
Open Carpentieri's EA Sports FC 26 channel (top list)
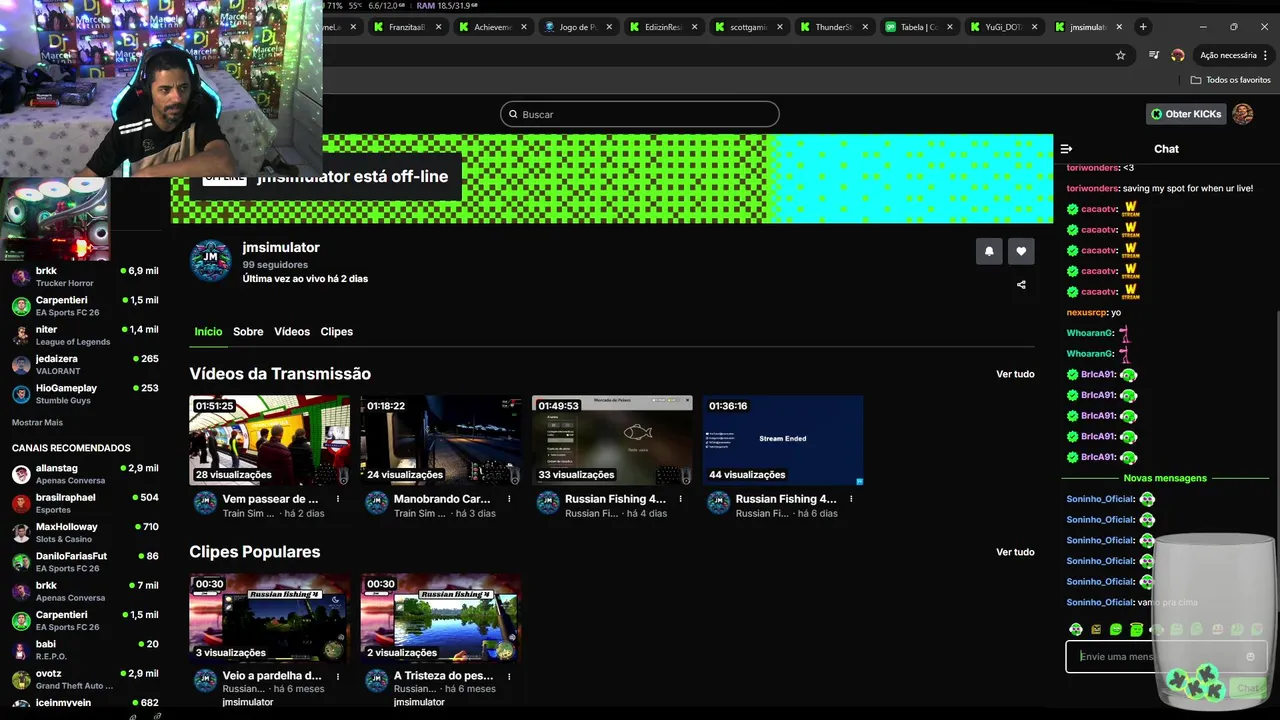tap(85, 306)
